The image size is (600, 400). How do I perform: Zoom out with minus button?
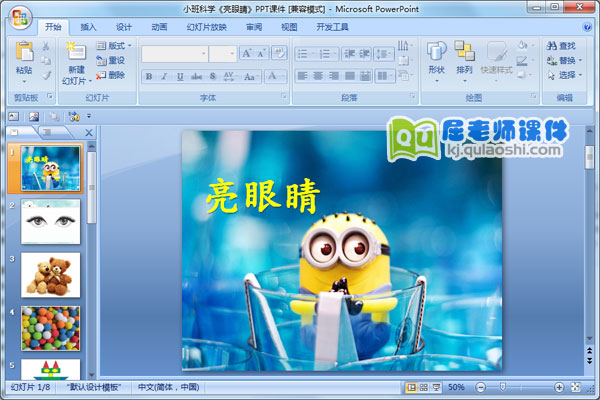point(481,387)
